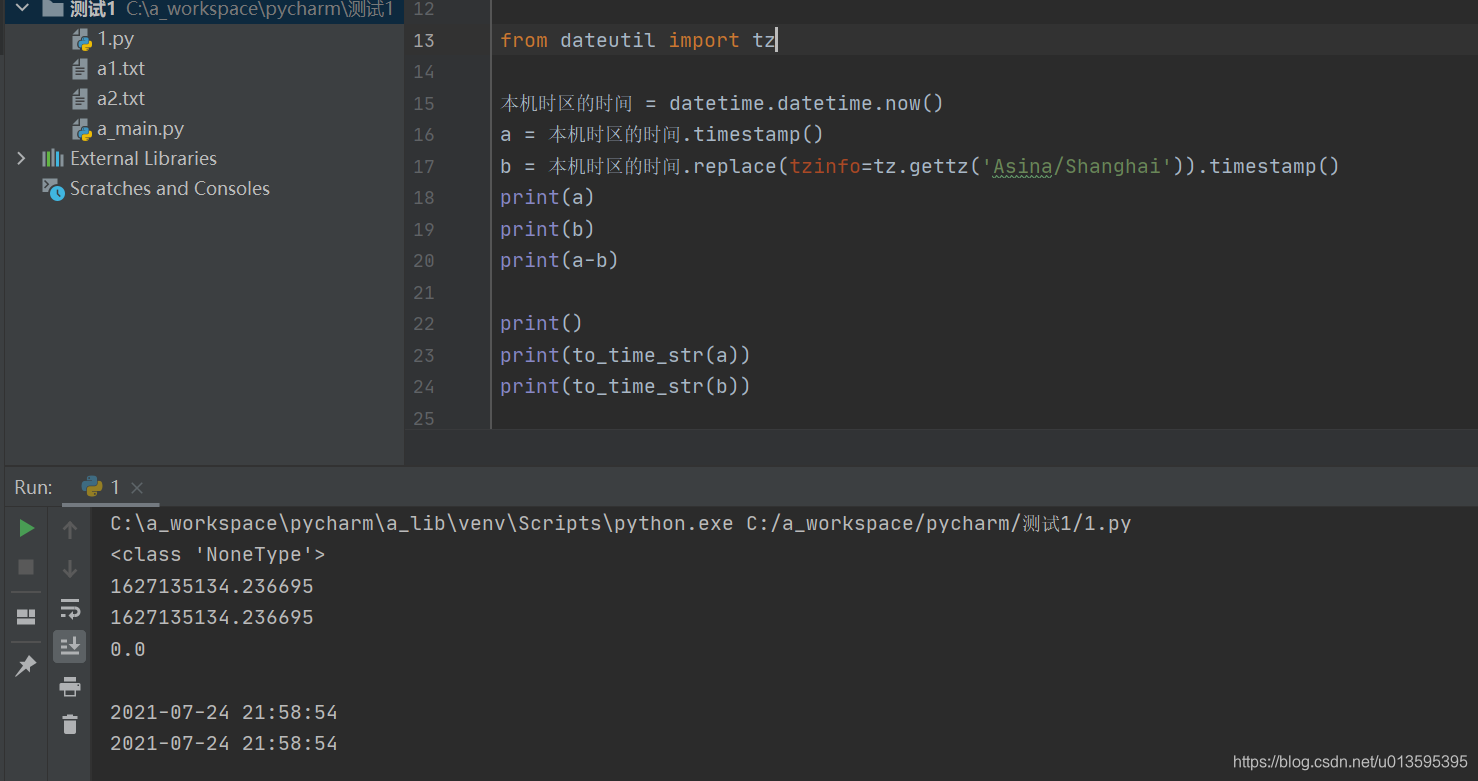Screen dimensions: 1478x781
Task: Toggle soft-wrap in the console
Action: click(x=69, y=608)
